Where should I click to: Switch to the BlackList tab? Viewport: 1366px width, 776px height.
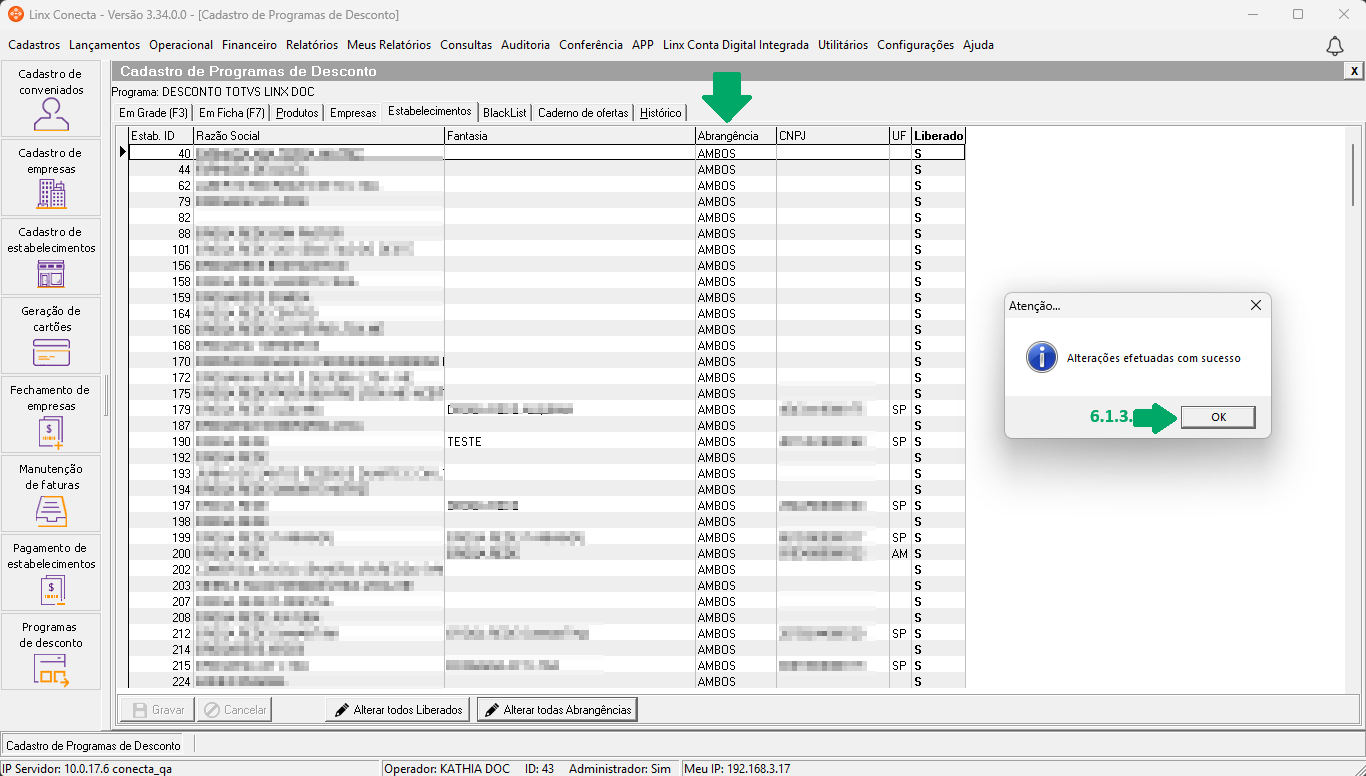click(505, 113)
